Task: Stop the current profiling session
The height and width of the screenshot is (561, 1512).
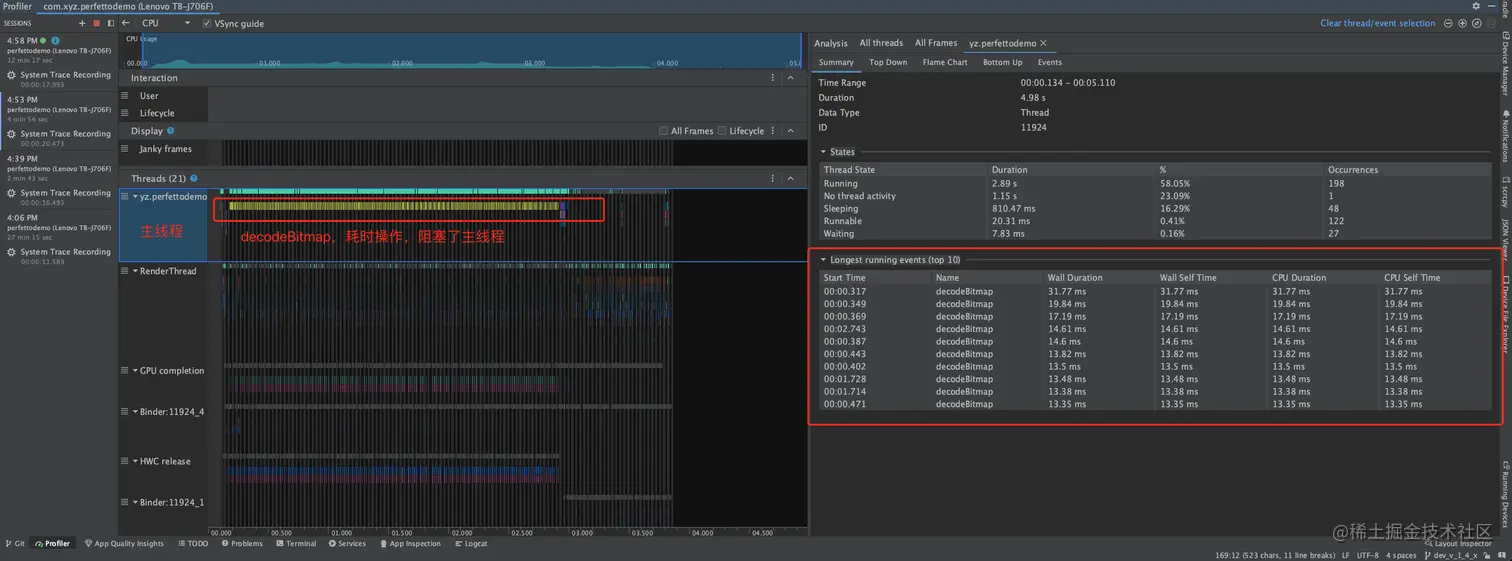Action: [x=96, y=23]
